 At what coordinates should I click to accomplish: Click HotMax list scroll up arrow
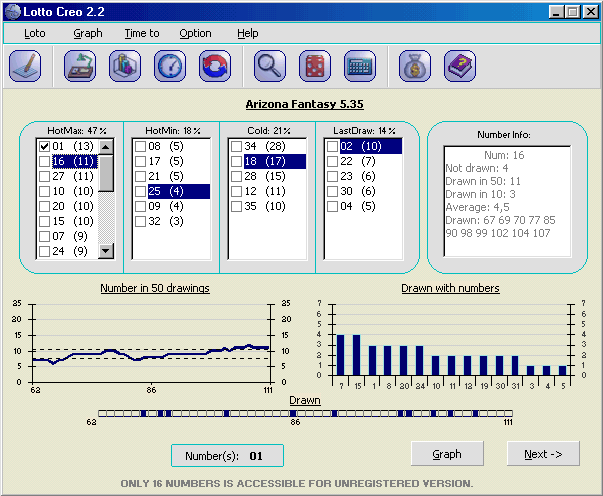106,147
